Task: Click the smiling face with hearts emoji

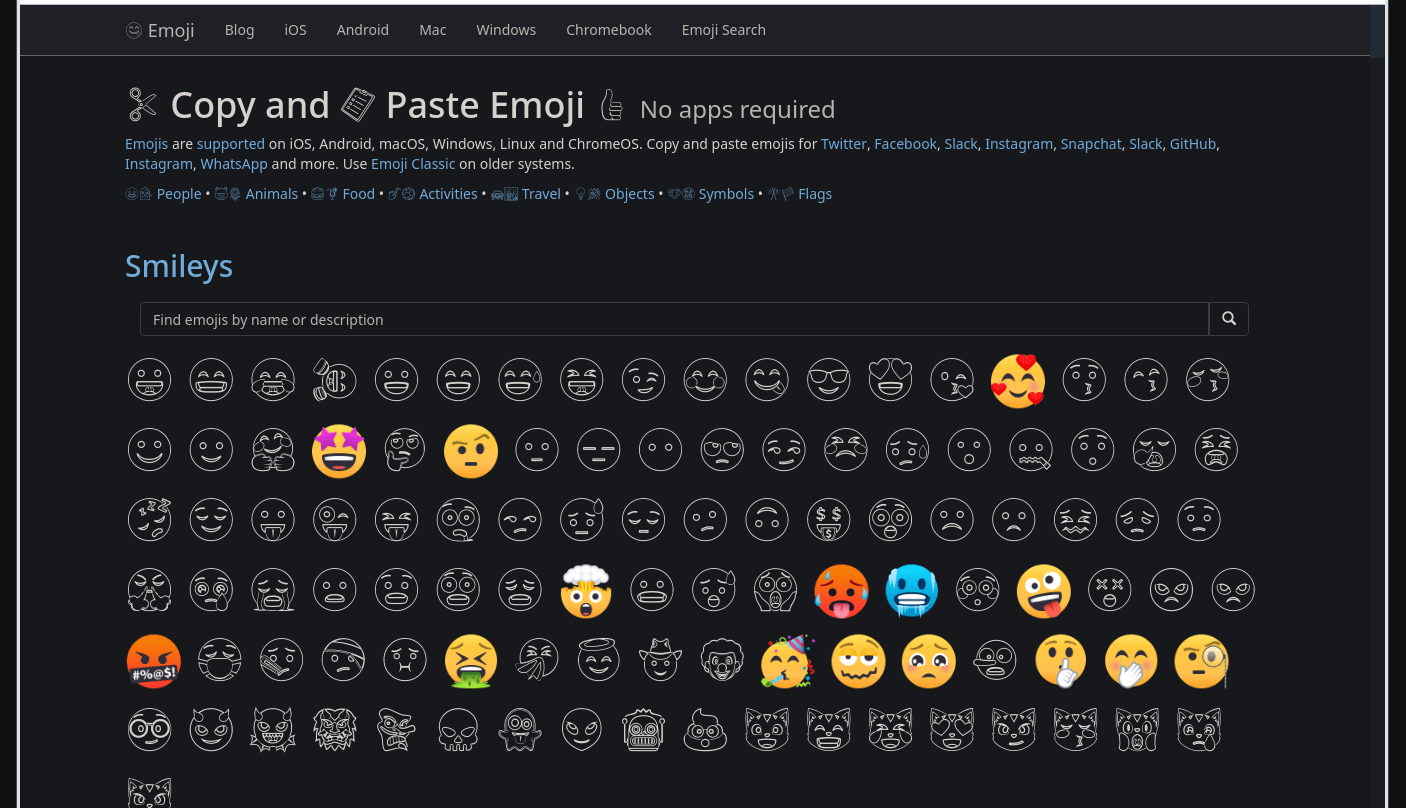Action: pos(1018,381)
